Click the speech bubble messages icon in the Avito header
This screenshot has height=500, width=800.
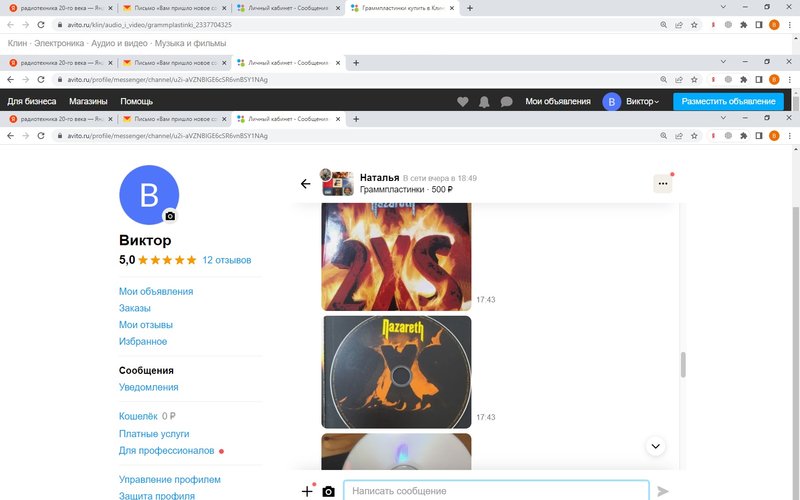(x=506, y=102)
